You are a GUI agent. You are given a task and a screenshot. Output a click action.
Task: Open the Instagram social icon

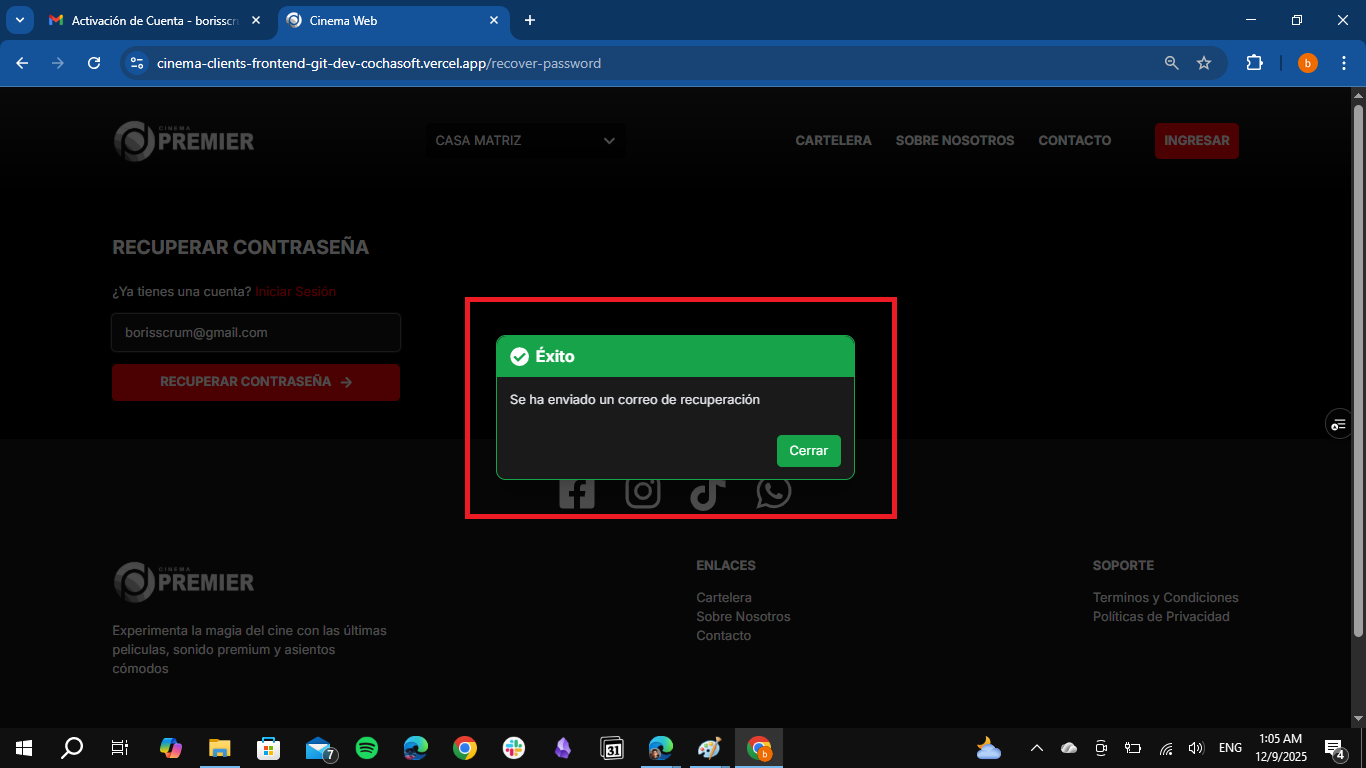tap(643, 492)
